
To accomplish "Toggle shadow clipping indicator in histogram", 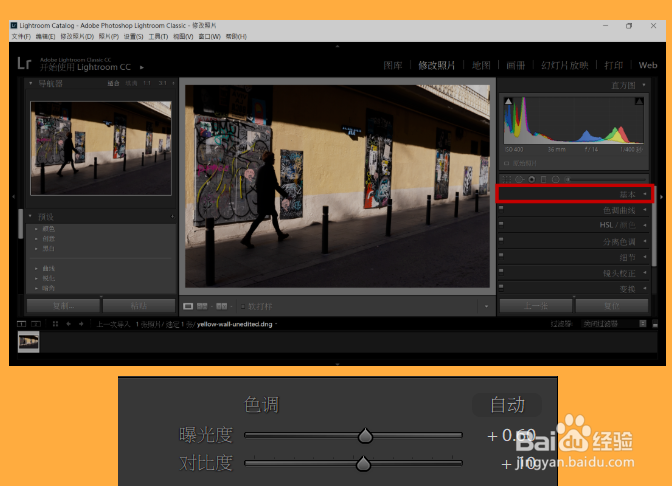I will pyautogui.click(x=508, y=101).
